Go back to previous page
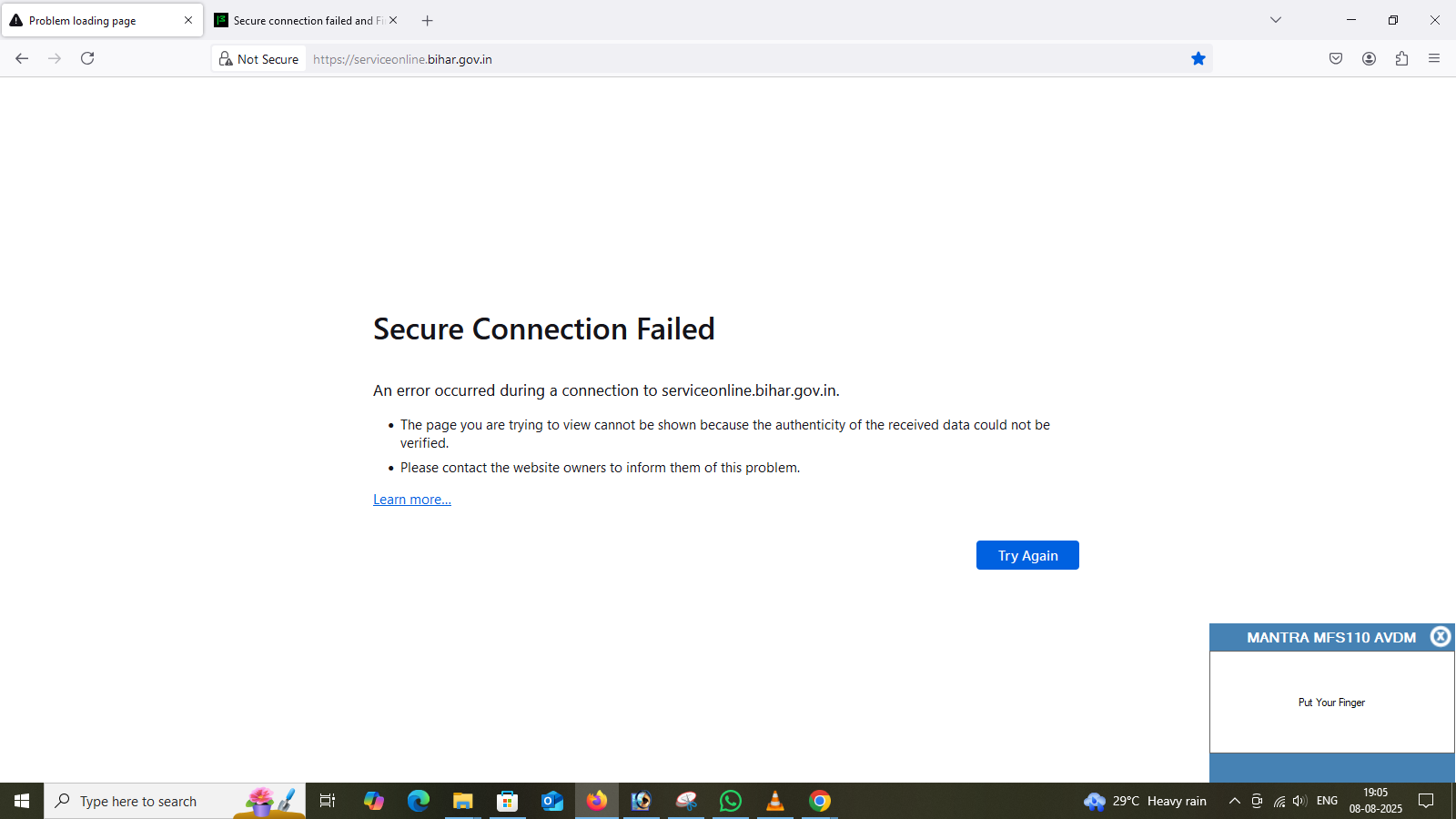The width and height of the screenshot is (1456, 819). tap(22, 58)
